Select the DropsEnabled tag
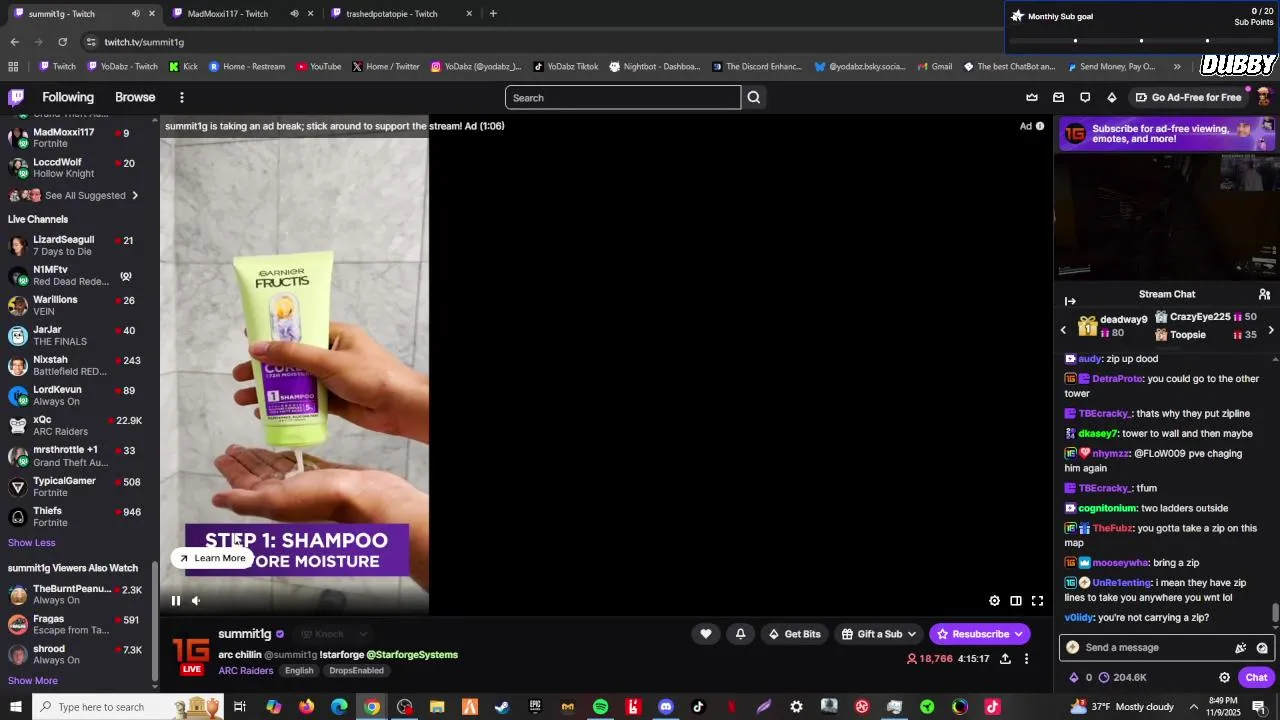 356,671
